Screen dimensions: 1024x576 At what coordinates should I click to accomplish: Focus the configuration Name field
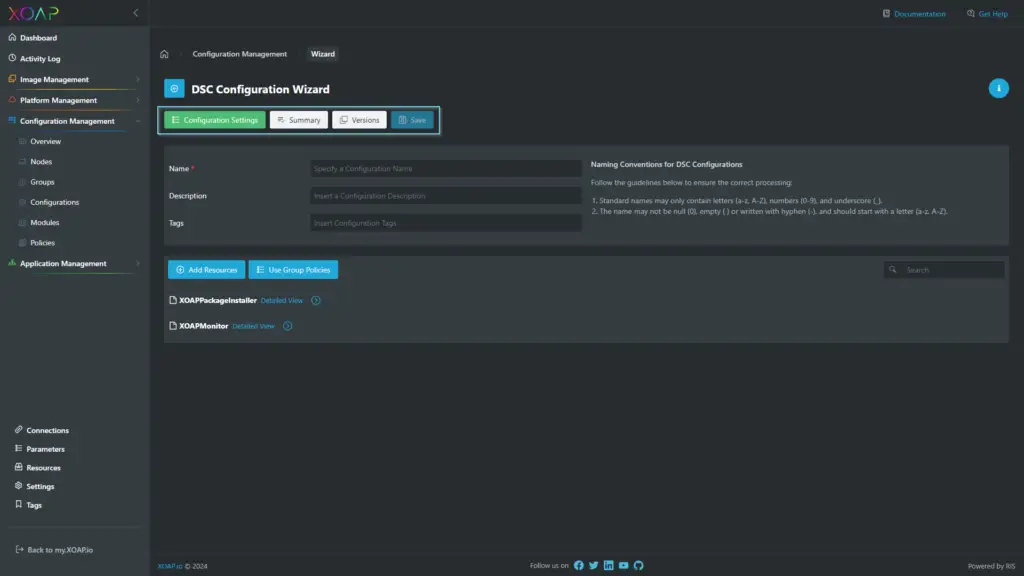[445, 168]
